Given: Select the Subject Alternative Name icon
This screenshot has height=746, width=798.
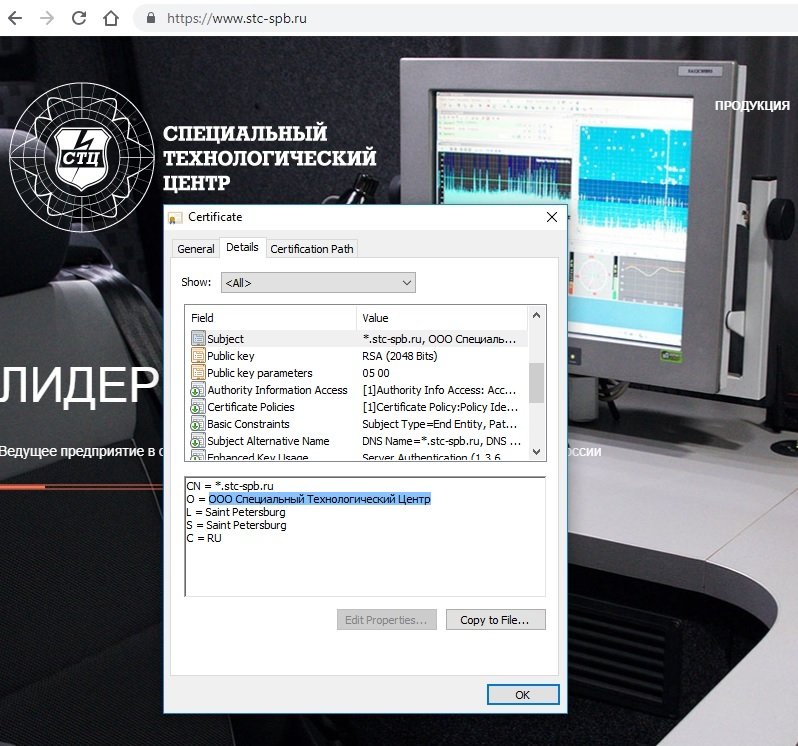Looking at the screenshot, I should tap(198, 441).
